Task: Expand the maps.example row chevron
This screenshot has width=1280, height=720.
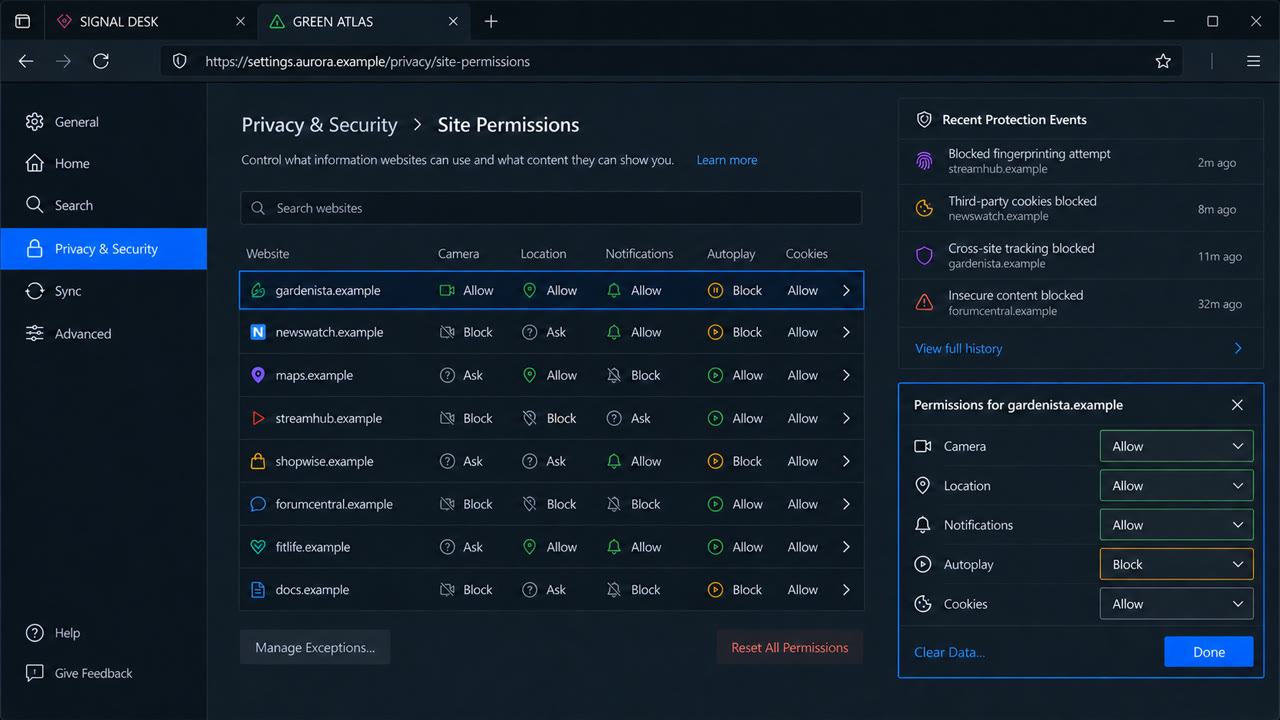Action: (x=846, y=375)
